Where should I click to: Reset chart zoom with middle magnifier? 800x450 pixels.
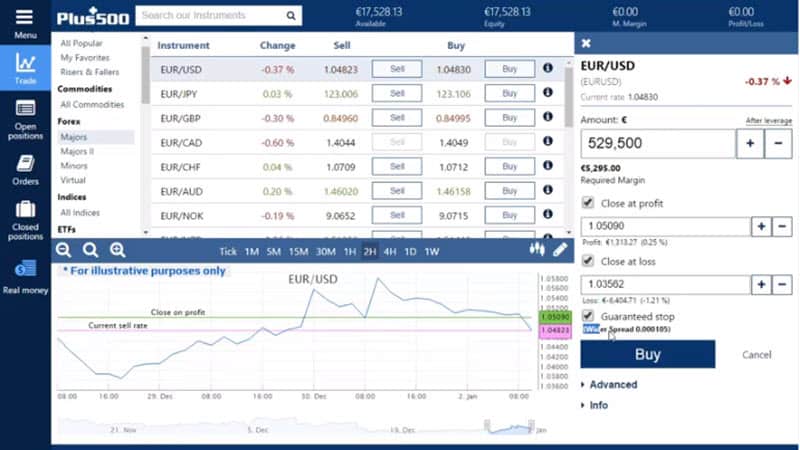point(90,250)
